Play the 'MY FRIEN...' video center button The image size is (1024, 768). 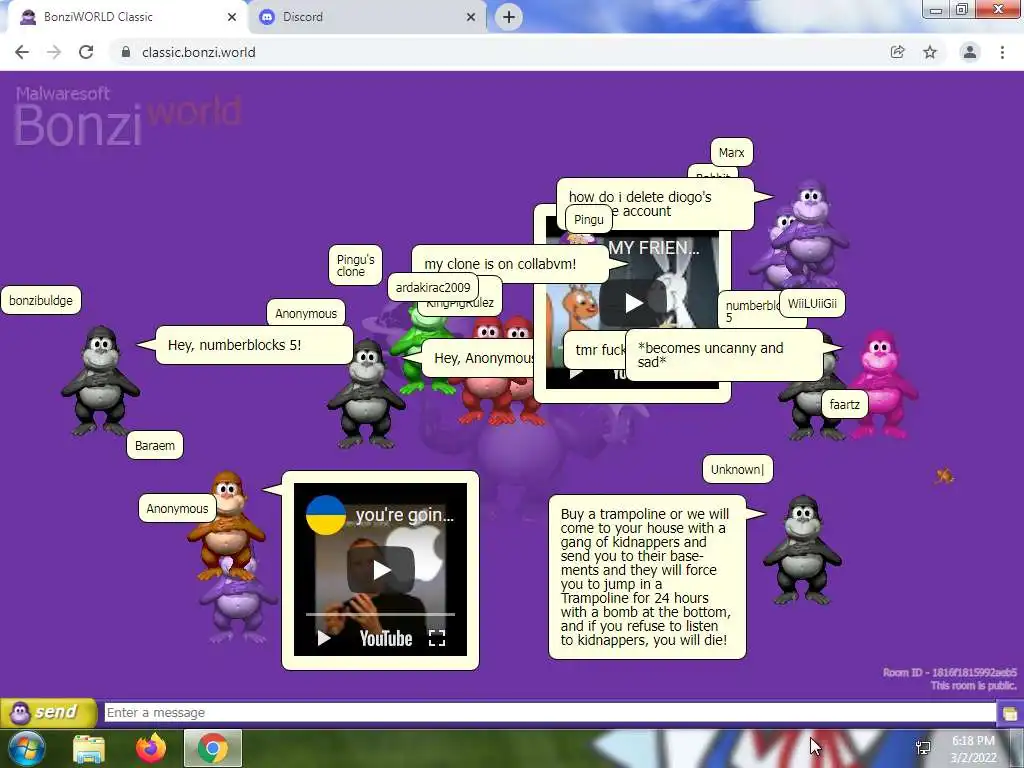[633, 303]
